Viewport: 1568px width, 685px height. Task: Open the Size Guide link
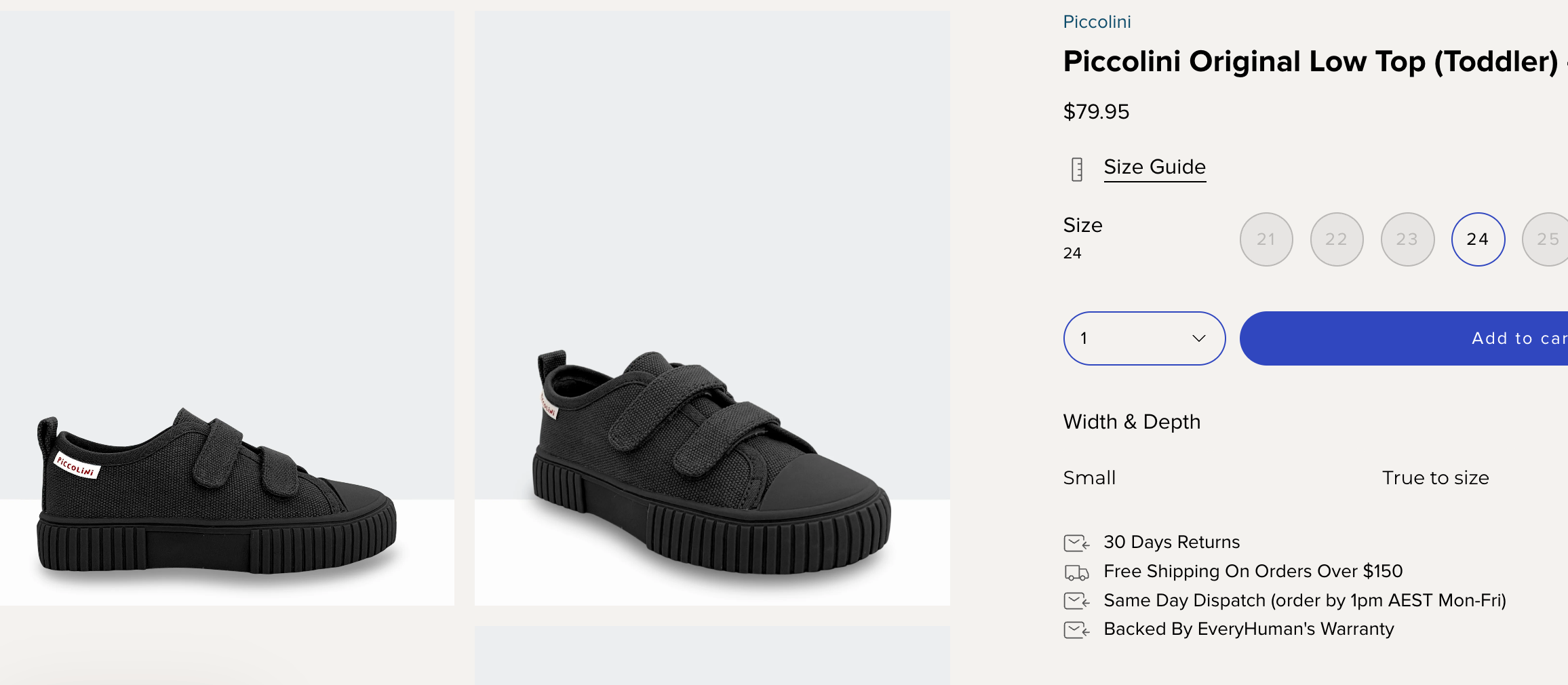[x=1154, y=167]
